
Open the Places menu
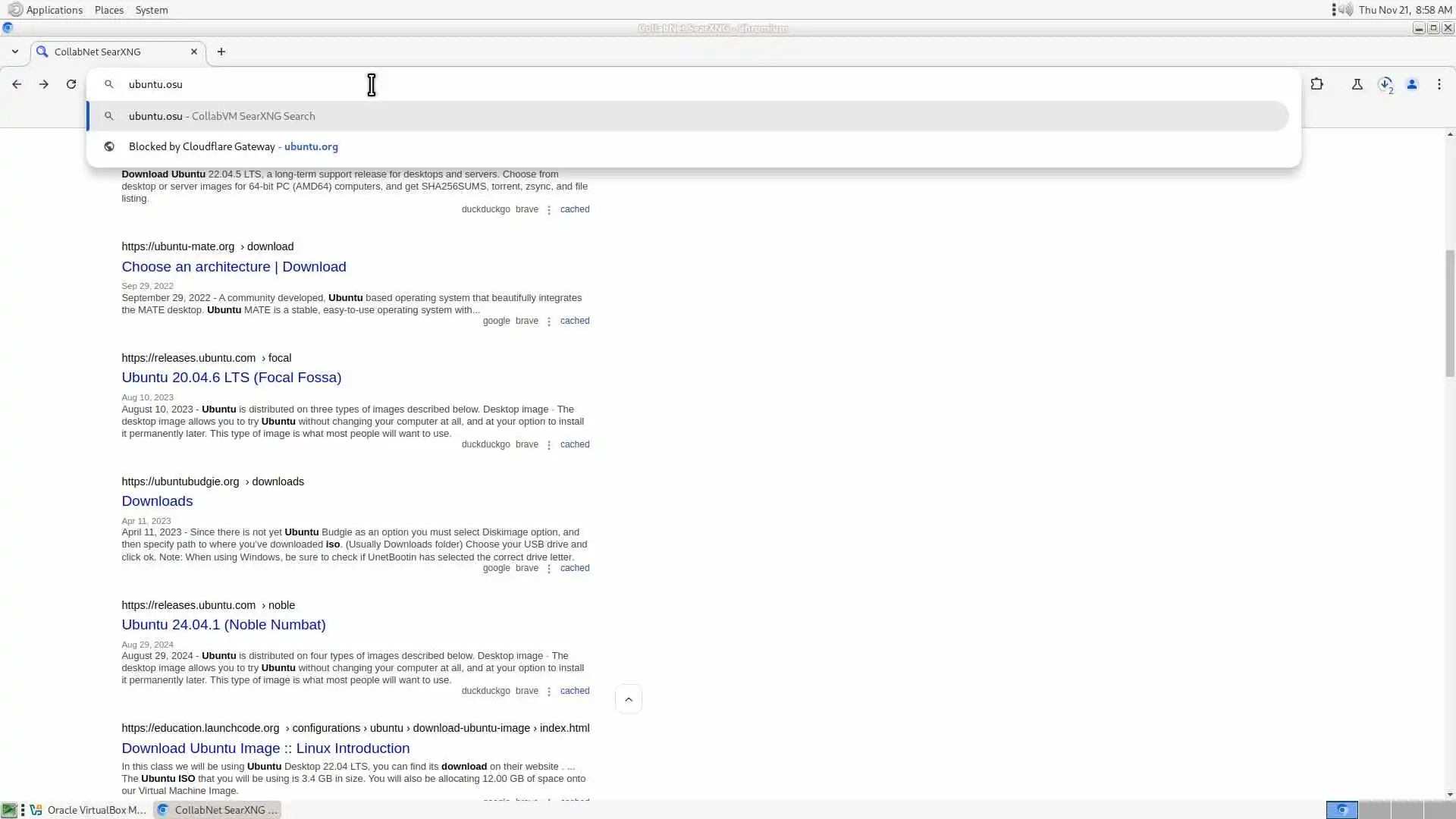coord(108,10)
